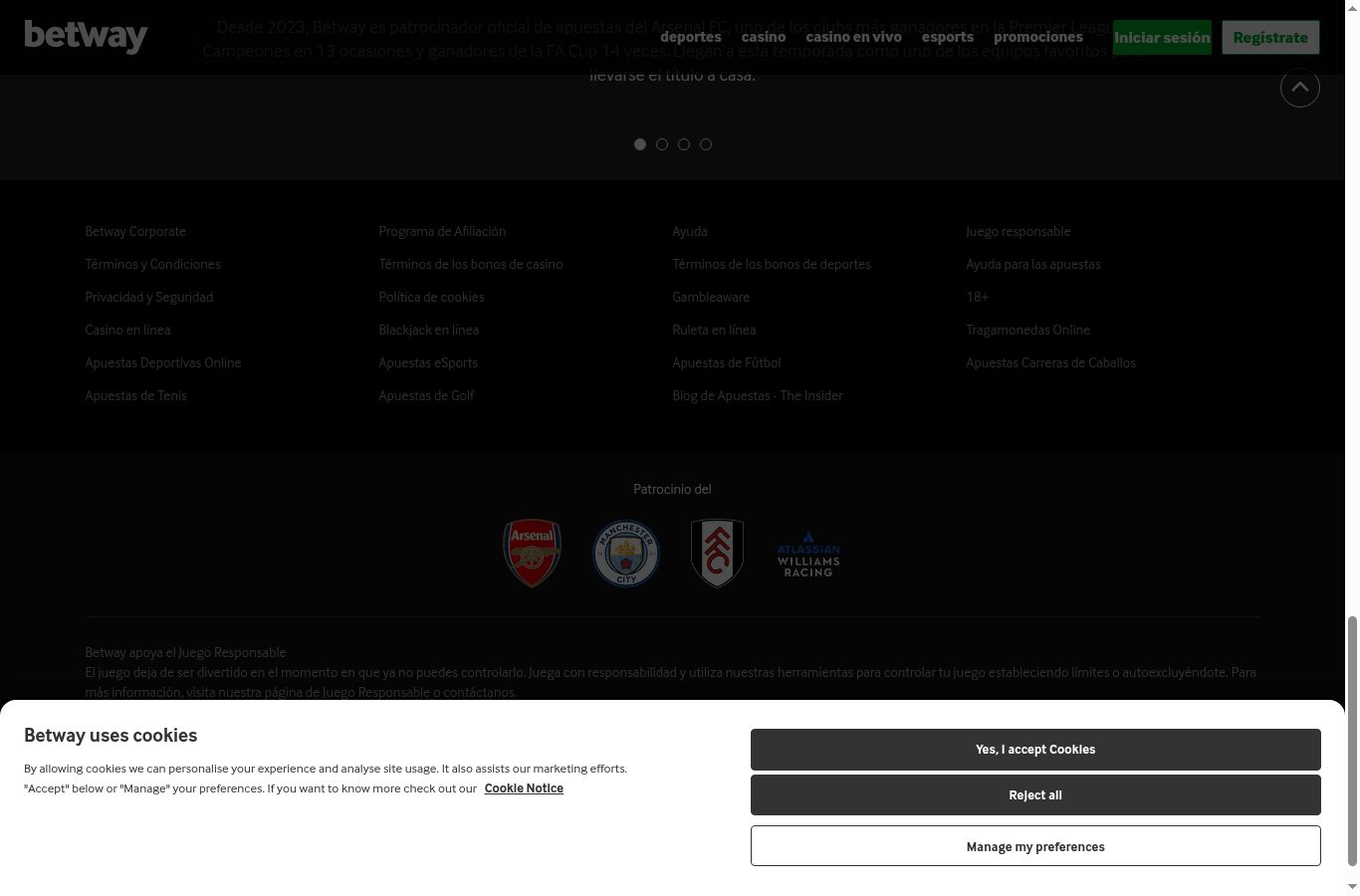Open the Betway Corporate footer link
Viewport: 1360px width, 896px height.
(x=135, y=231)
